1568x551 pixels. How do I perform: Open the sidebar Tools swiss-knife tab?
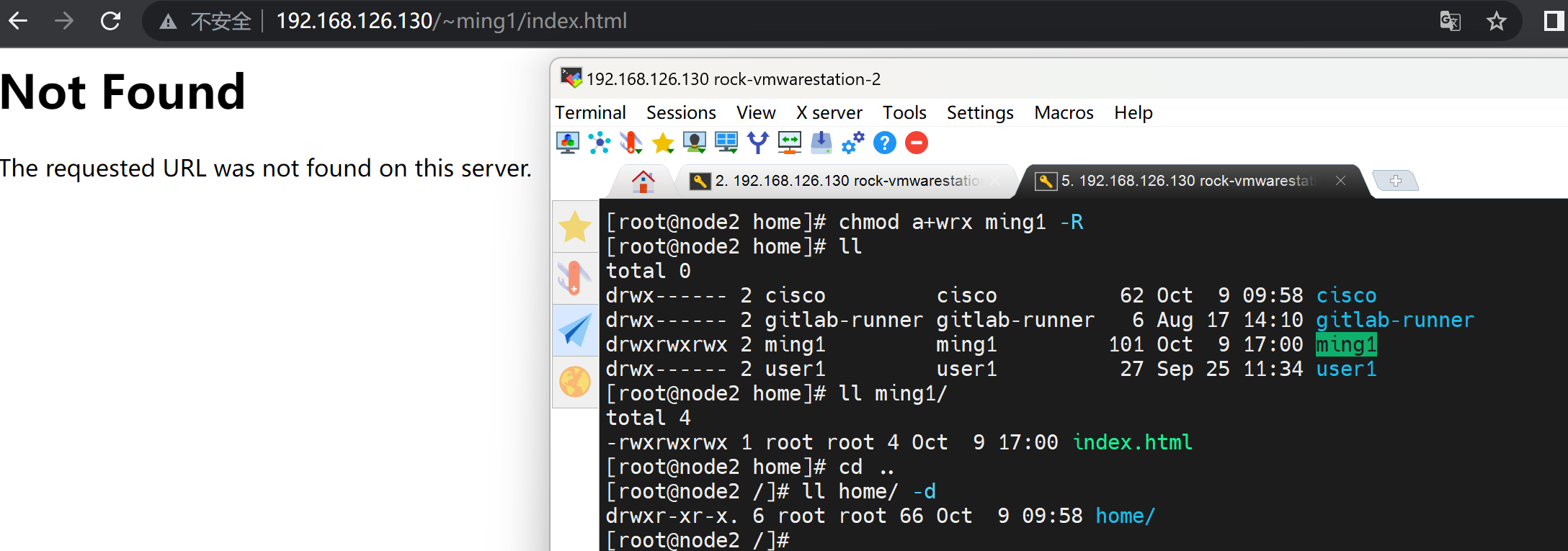click(574, 279)
